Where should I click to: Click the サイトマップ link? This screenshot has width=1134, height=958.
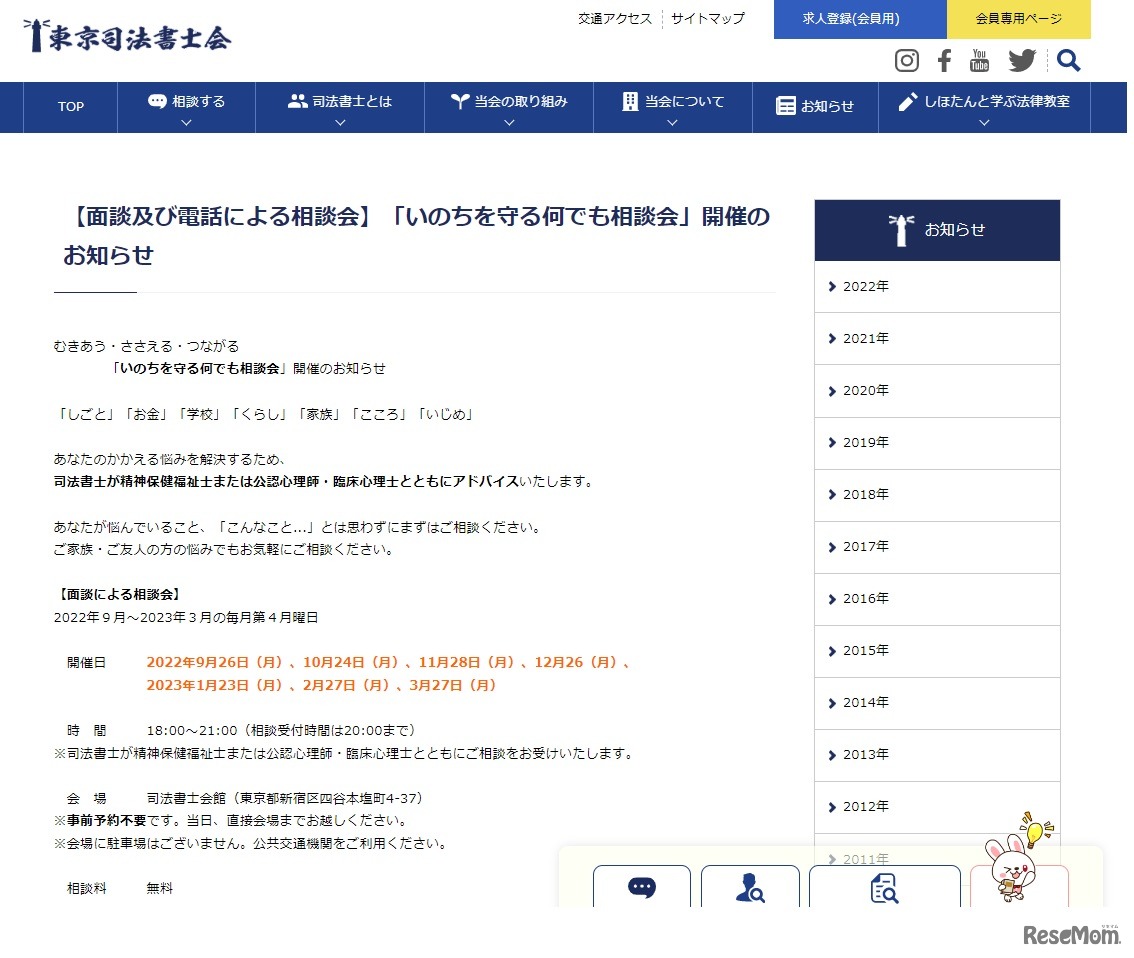click(x=708, y=18)
